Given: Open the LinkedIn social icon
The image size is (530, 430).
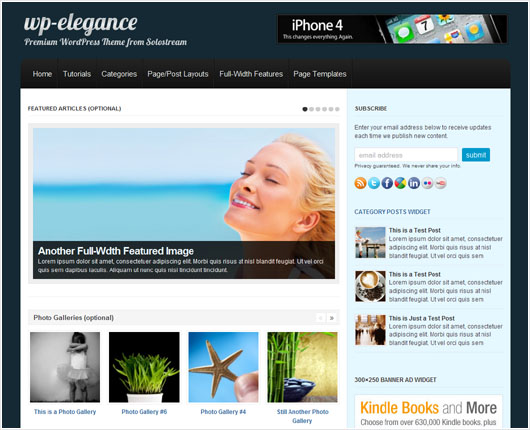Looking at the screenshot, I should tap(414, 183).
